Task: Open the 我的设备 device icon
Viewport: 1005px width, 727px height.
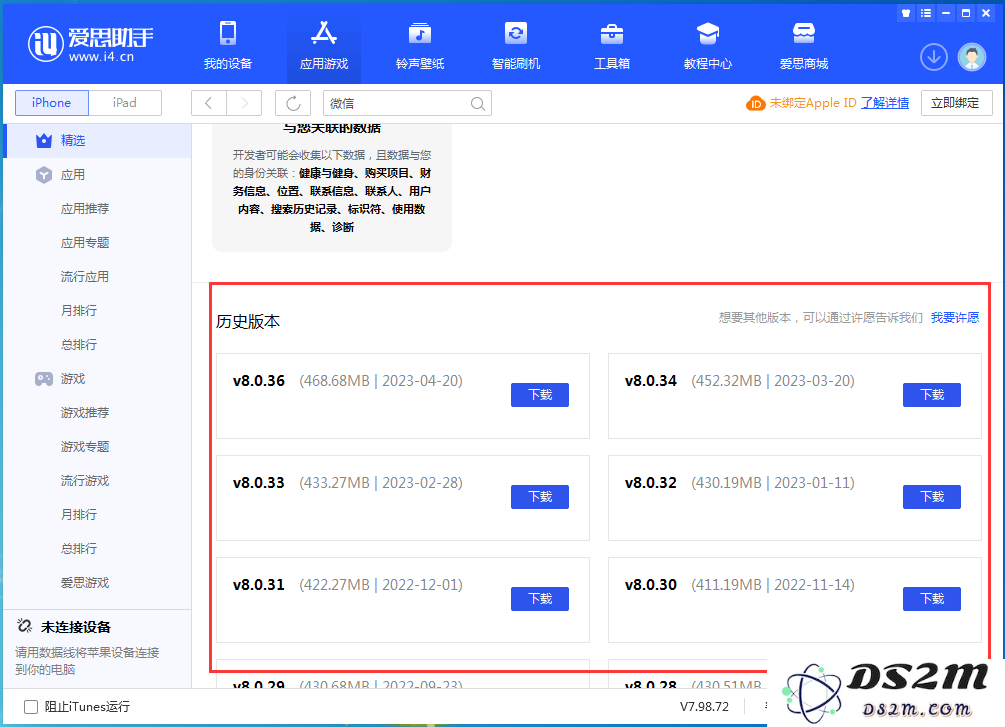Action: click(228, 33)
